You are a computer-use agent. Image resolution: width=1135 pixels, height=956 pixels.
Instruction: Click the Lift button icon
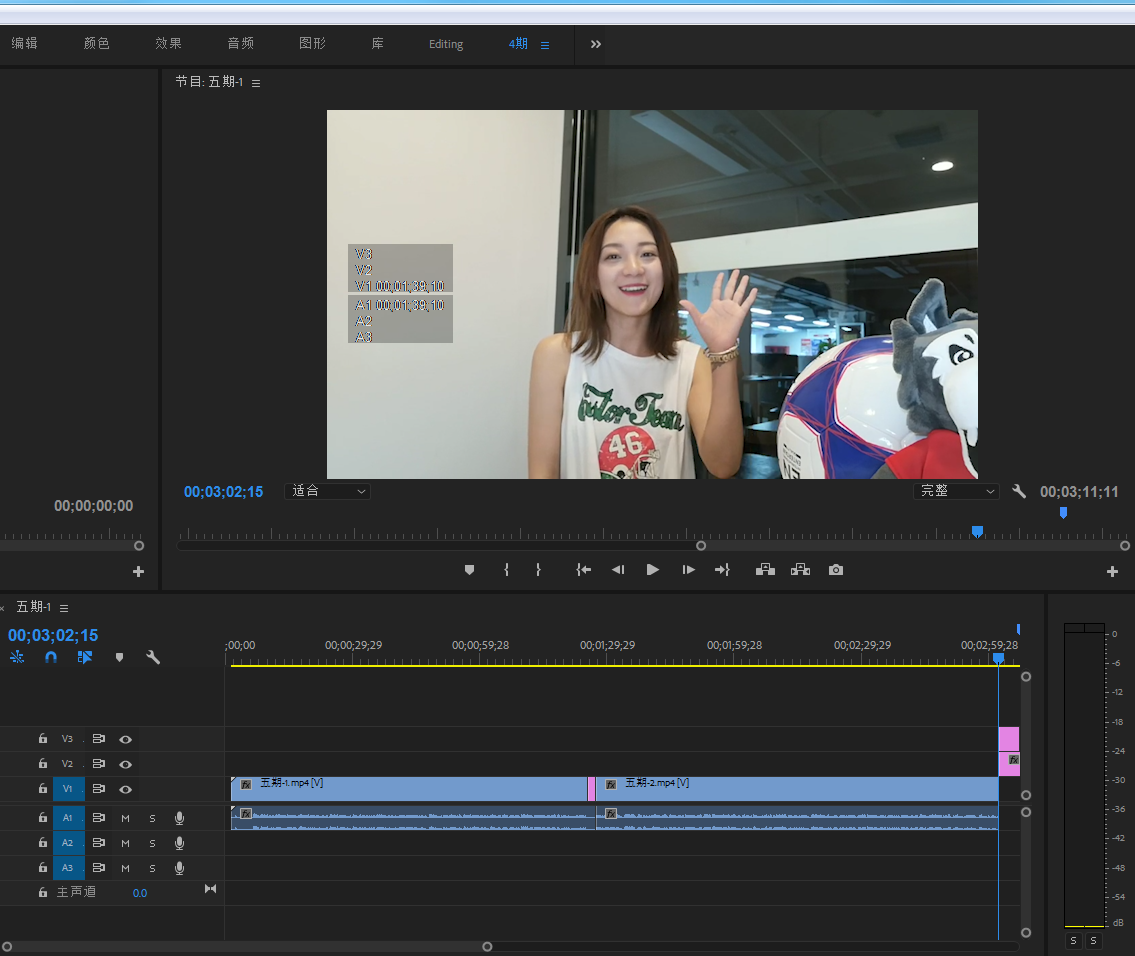(766, 570)
